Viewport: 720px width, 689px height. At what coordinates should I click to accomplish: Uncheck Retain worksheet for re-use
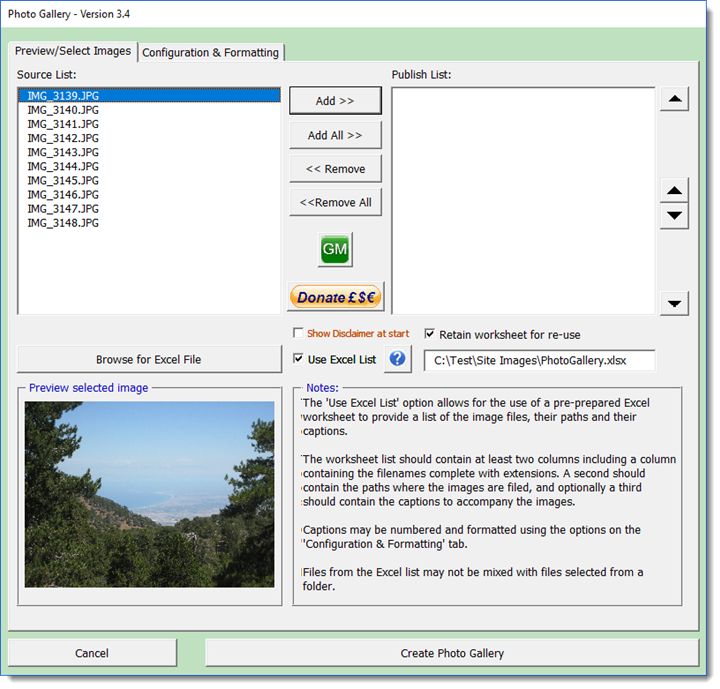(x=430, y=334)
